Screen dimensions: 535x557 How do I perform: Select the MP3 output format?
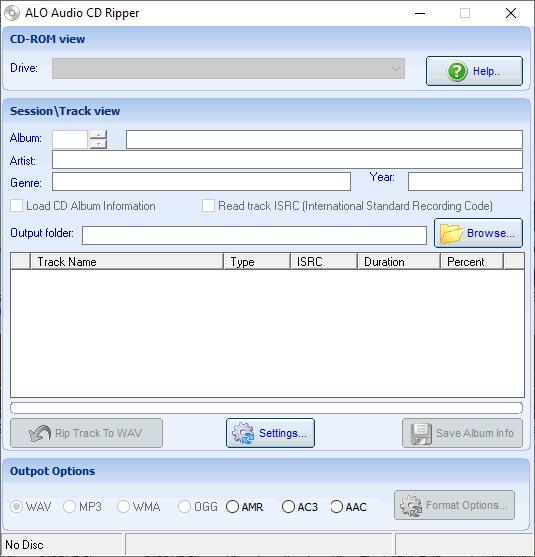click(x=69, y=507)
